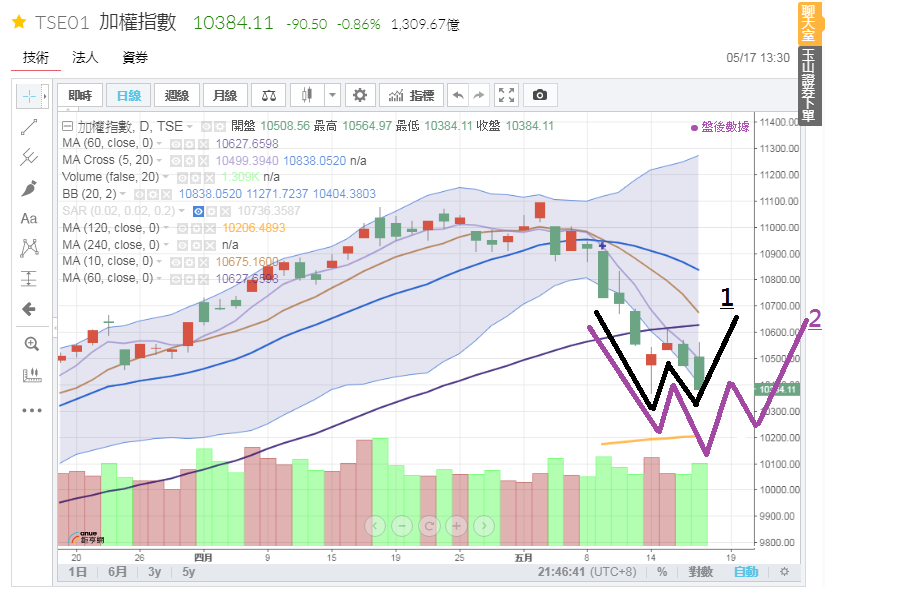Hide the MA (120, close, 0) indicator

(x=183, y=229)
